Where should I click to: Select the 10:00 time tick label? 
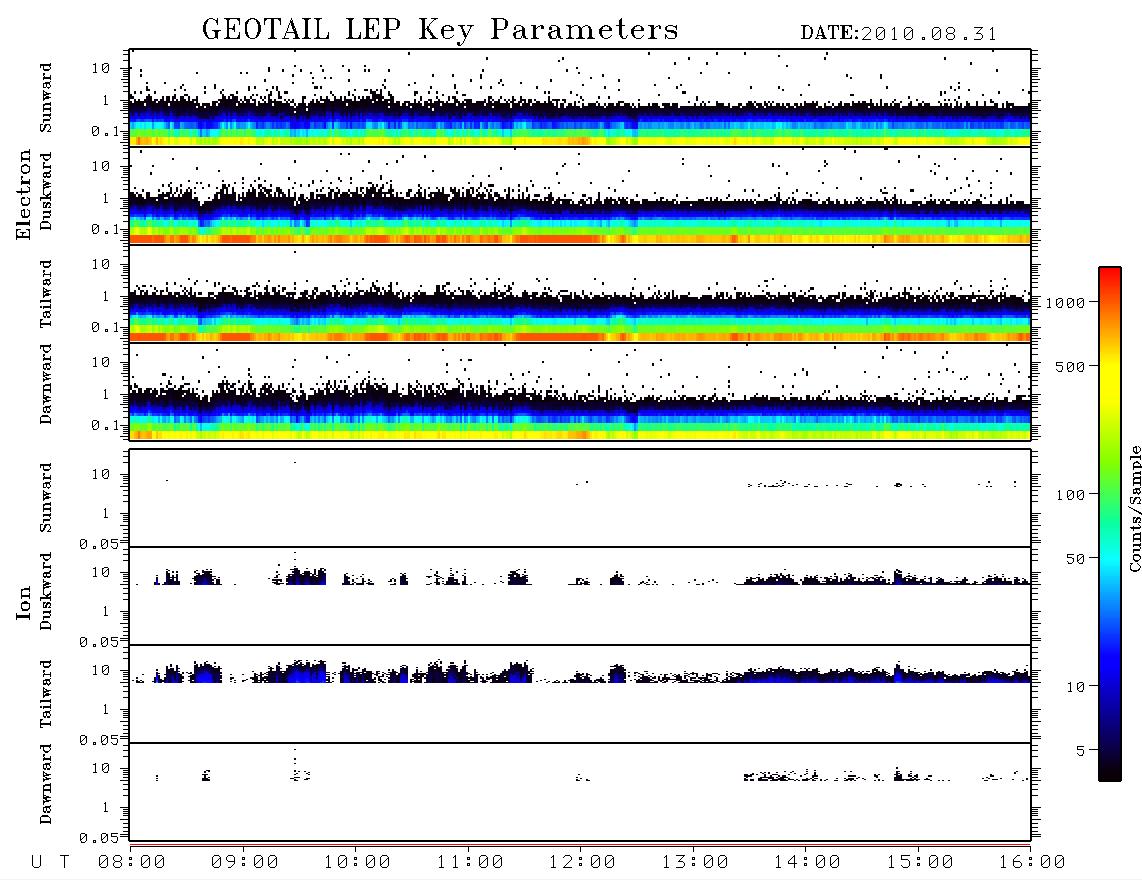[x=357, y=863]
